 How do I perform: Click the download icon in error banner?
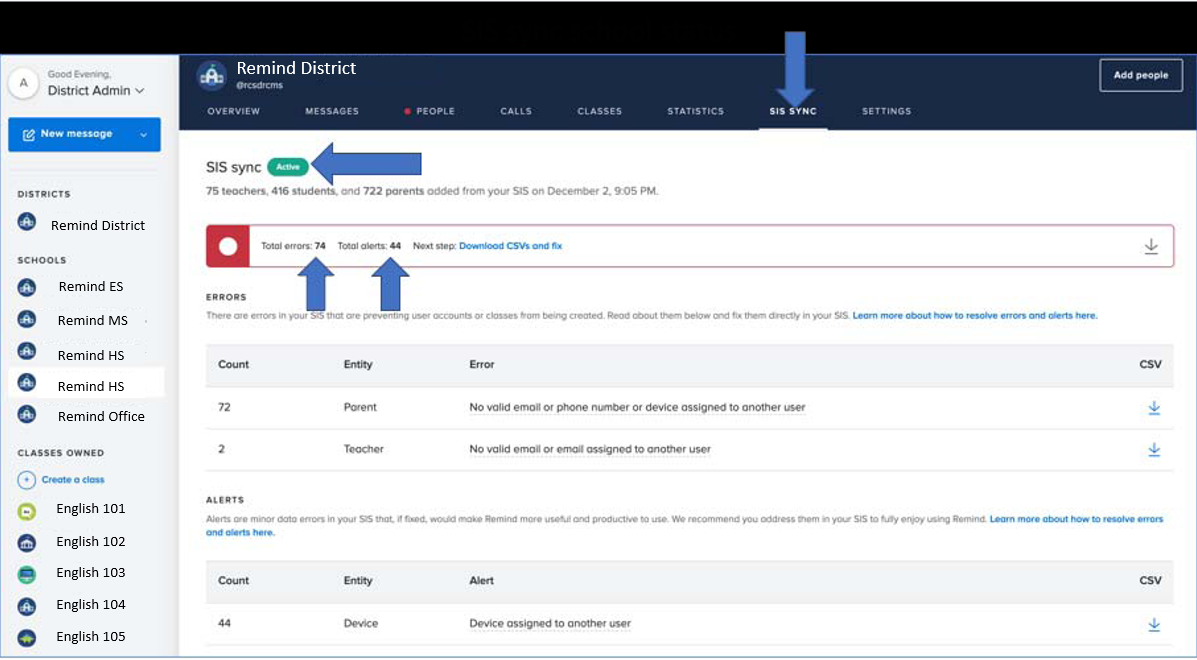pos(1151,246)
